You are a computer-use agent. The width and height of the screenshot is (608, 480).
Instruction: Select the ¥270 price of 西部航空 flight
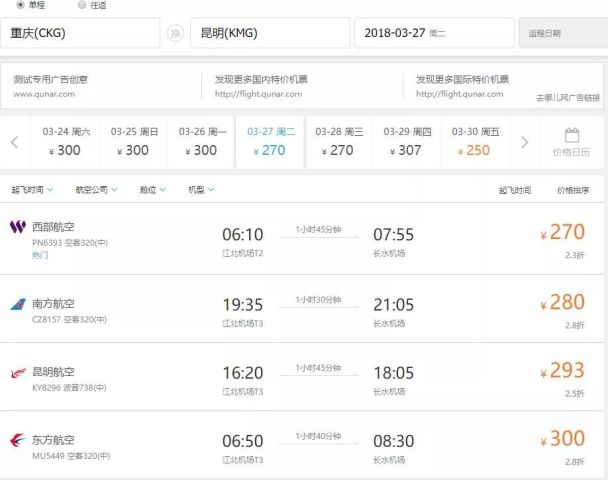click(x=563, y=232)
